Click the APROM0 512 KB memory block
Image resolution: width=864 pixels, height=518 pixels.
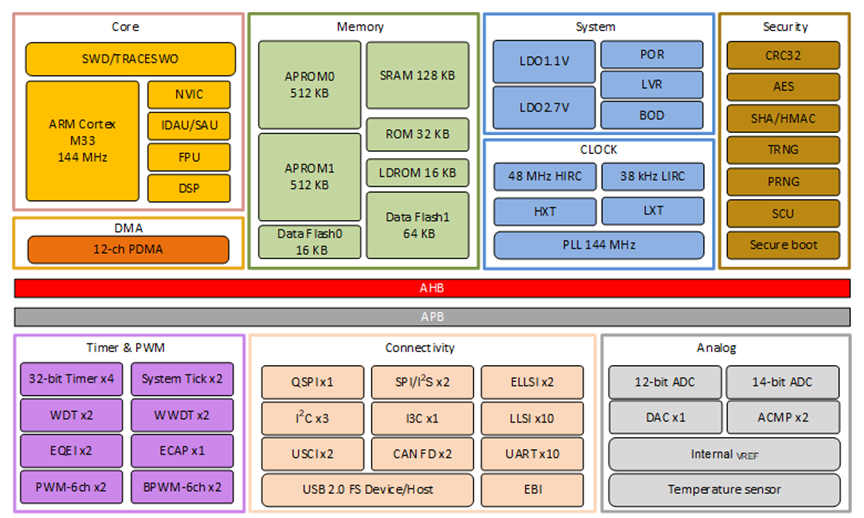(x=307, y=85)
